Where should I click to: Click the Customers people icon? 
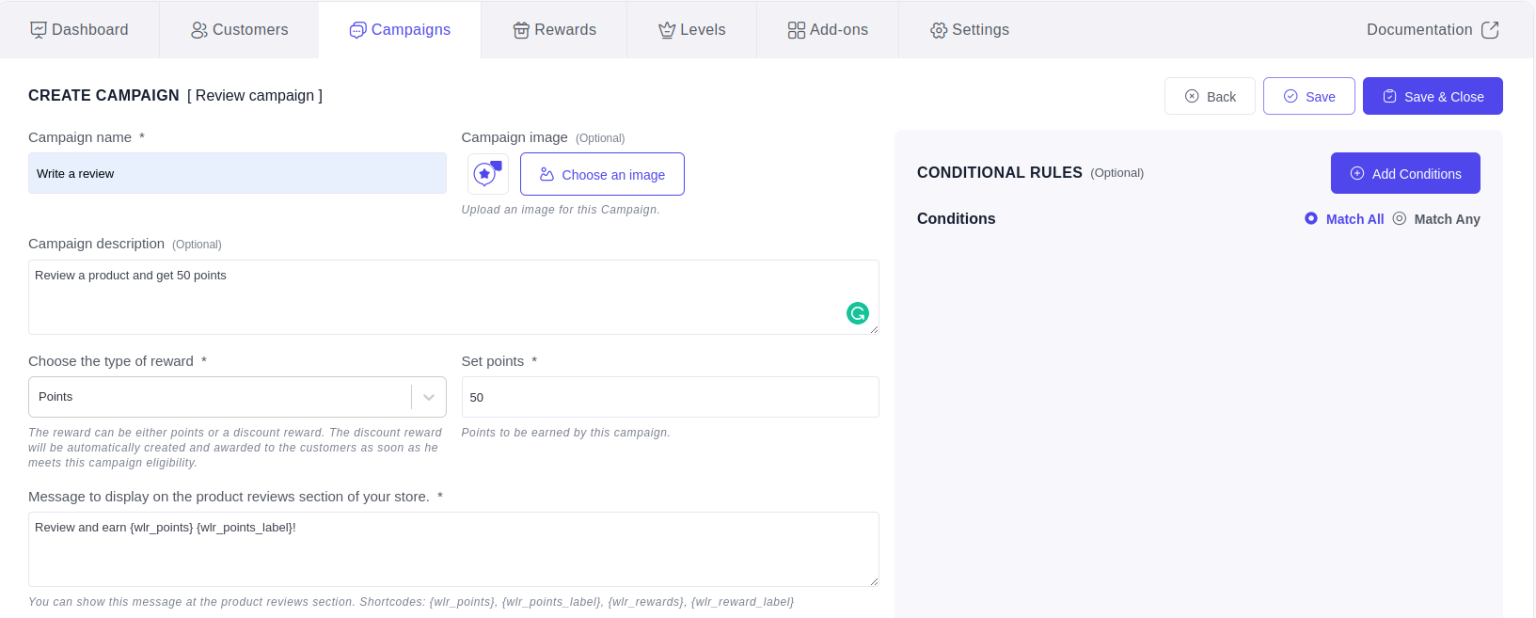coord(199,30)
